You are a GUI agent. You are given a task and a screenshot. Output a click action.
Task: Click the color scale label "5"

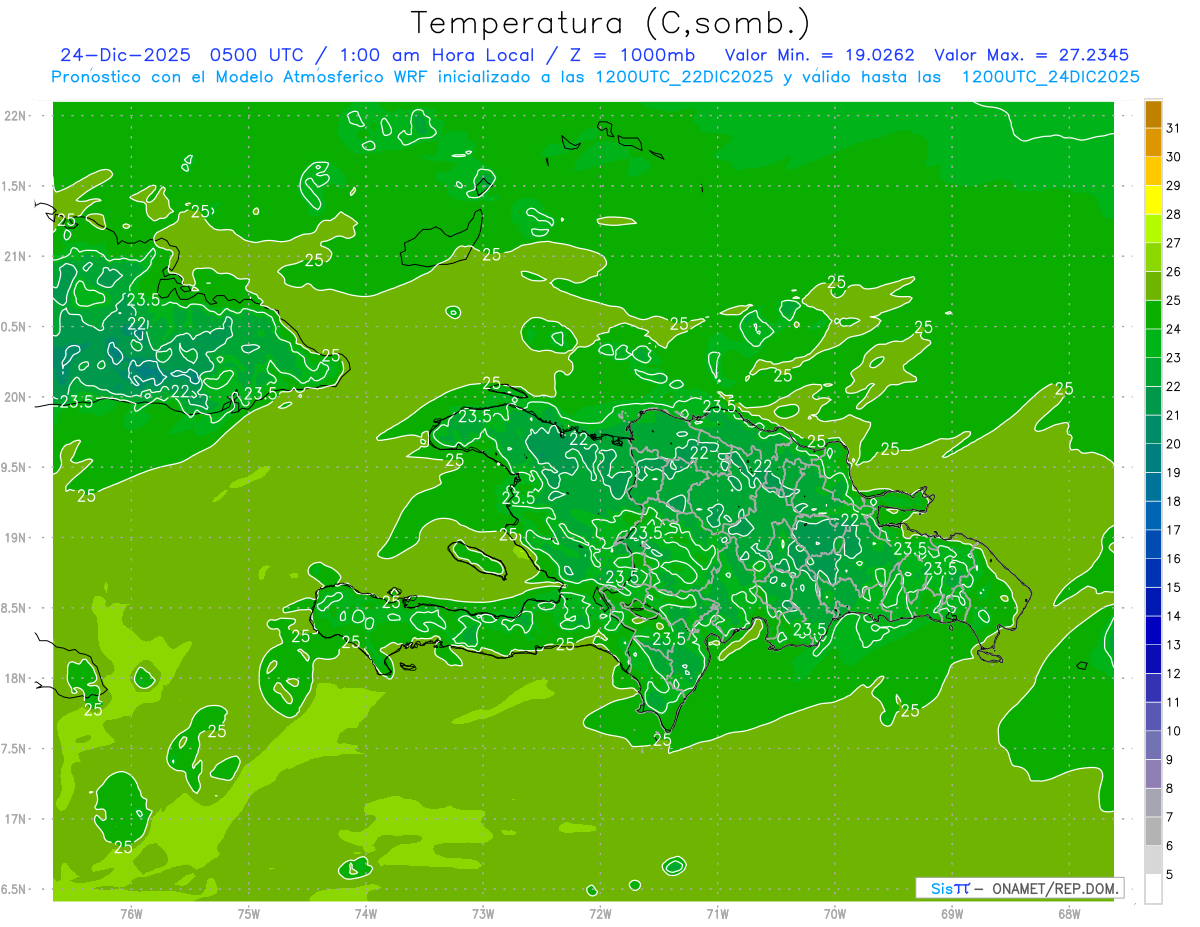tap(1170, 874)
